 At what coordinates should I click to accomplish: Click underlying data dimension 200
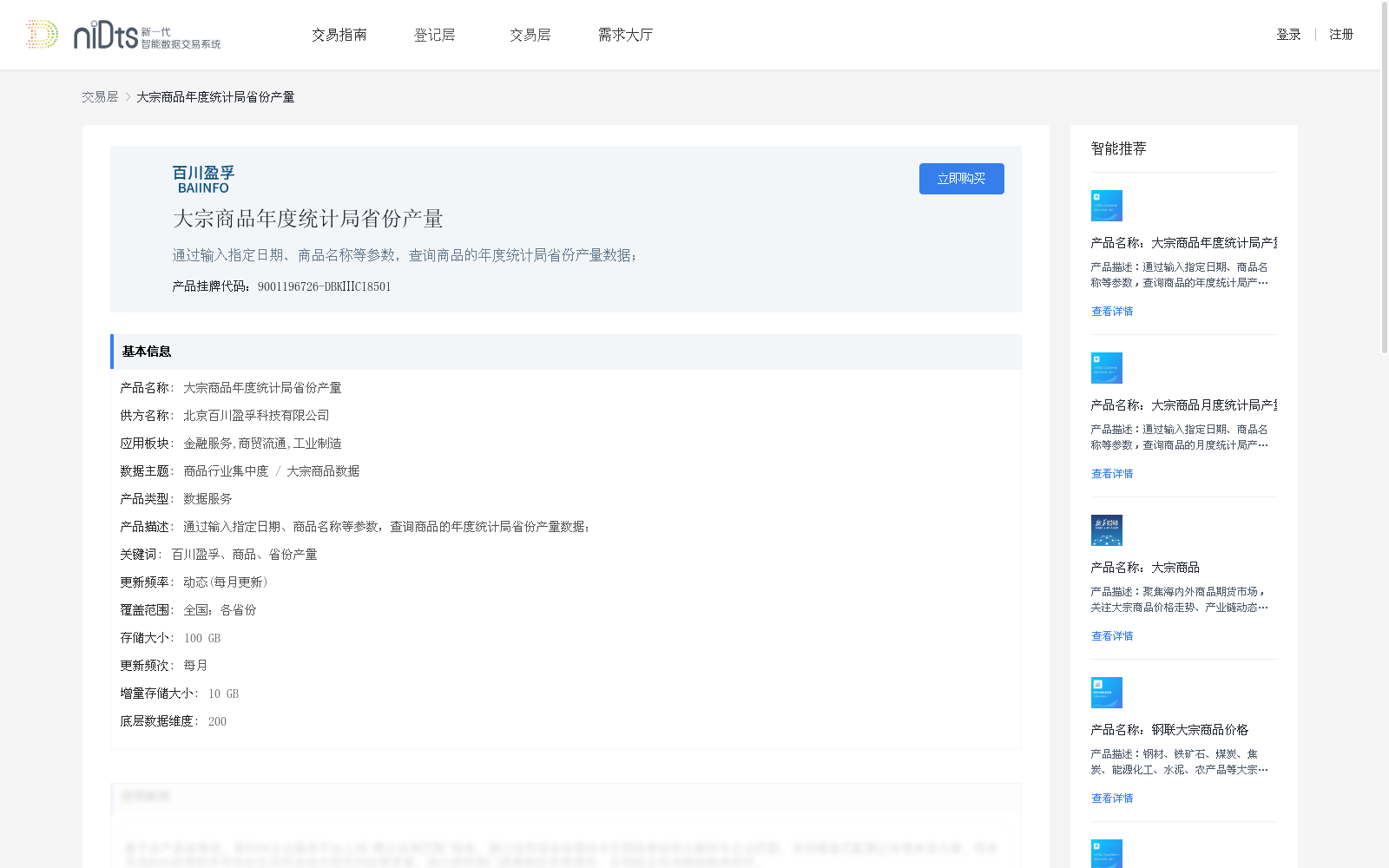click(217, 721)
